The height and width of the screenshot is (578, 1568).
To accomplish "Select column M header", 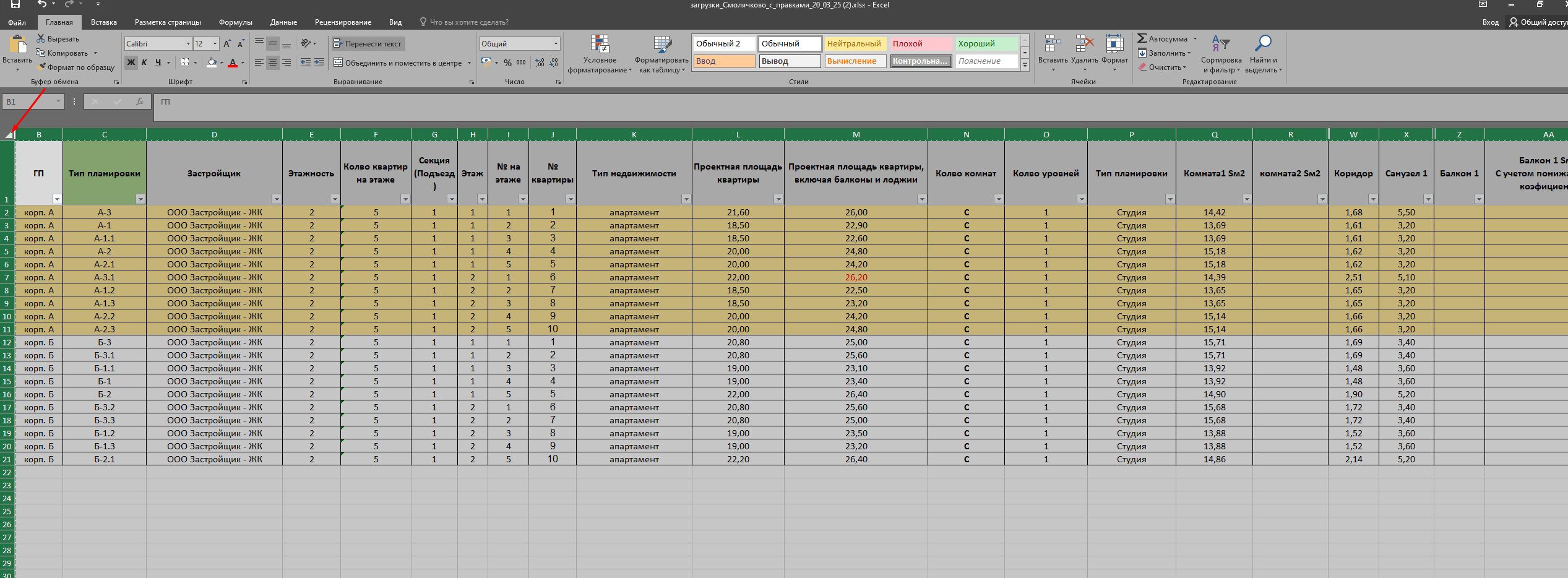I will [x=856, y=134].
